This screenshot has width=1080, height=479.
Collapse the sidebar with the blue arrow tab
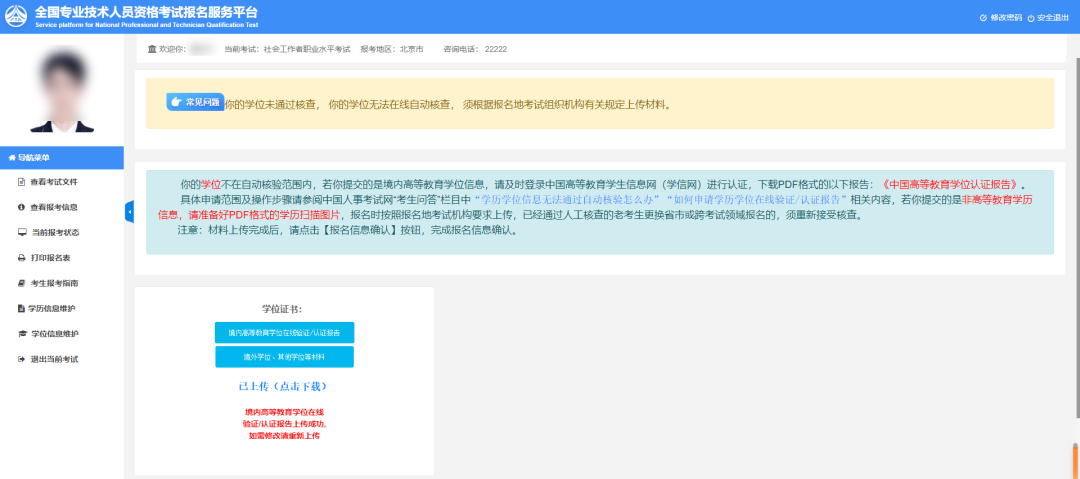click(x=129, y=211)
